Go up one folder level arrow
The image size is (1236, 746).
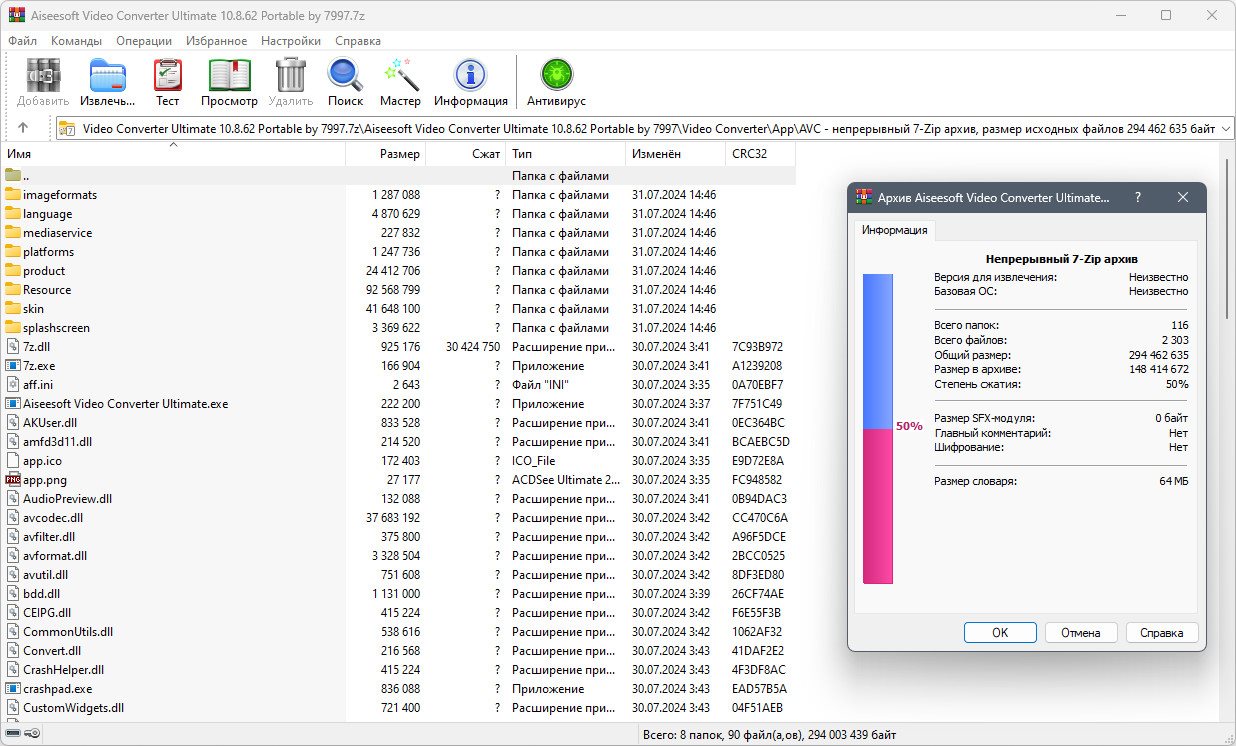[x=23, y=128]
